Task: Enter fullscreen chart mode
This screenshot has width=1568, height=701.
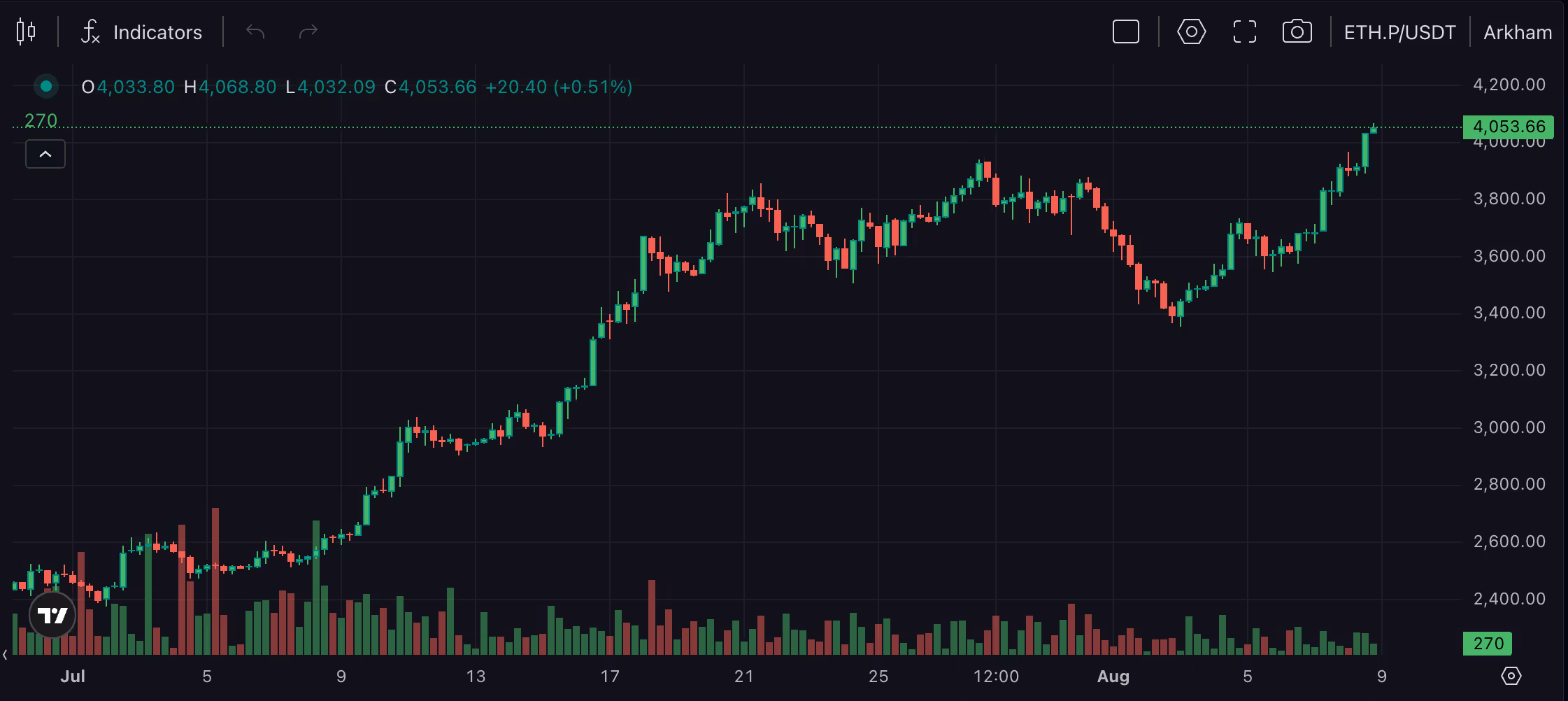Action: pyautogui.click(x=1244, y=31)
